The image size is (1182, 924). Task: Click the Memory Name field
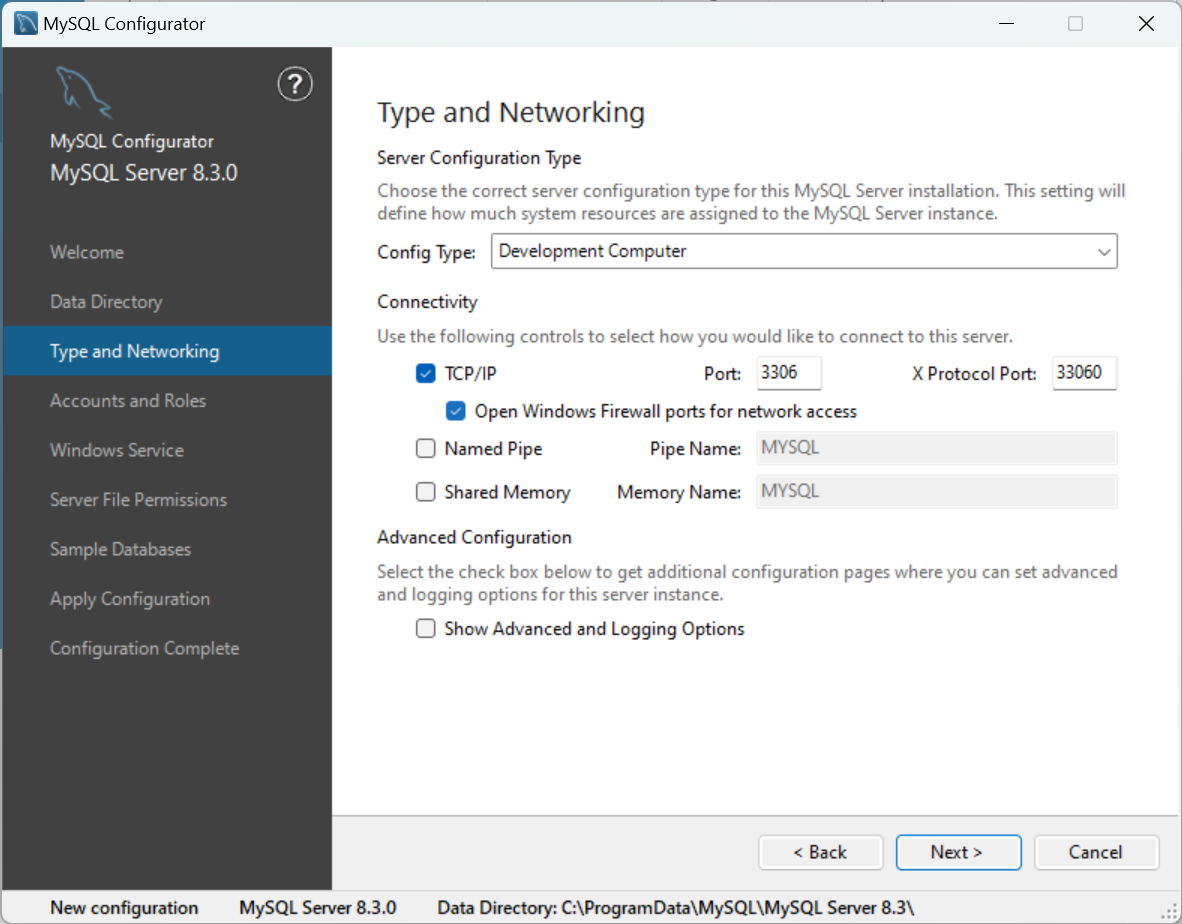coord(936,491)
